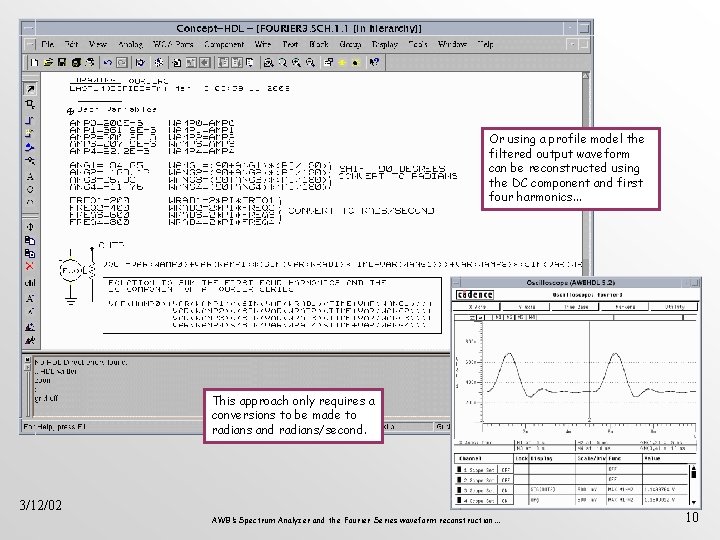
Task: Click the Save All toolbar icon
Action: 76,62
